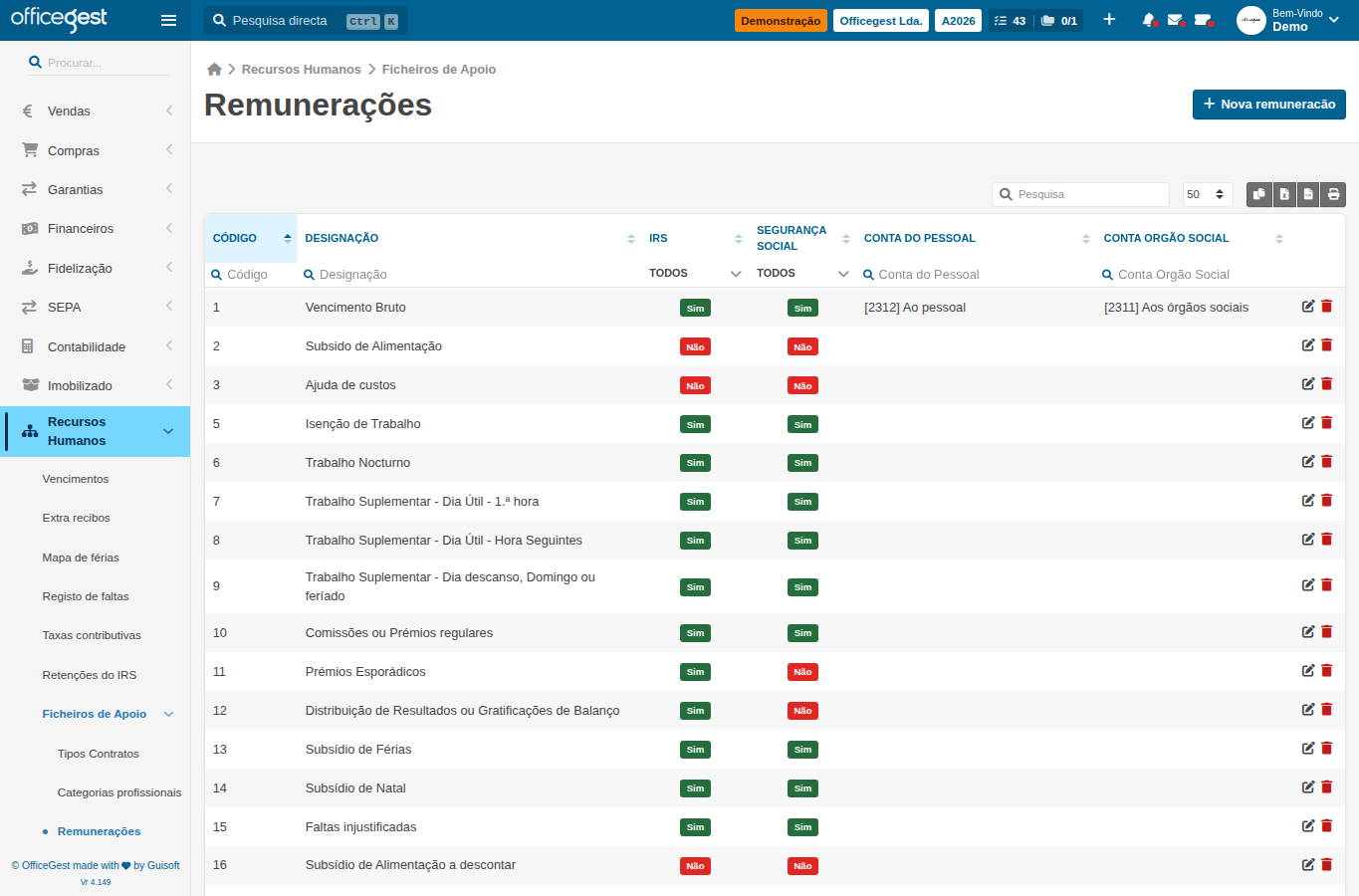Click the Nova remuneração button

pyautogui.click(x=1269, y=104)
